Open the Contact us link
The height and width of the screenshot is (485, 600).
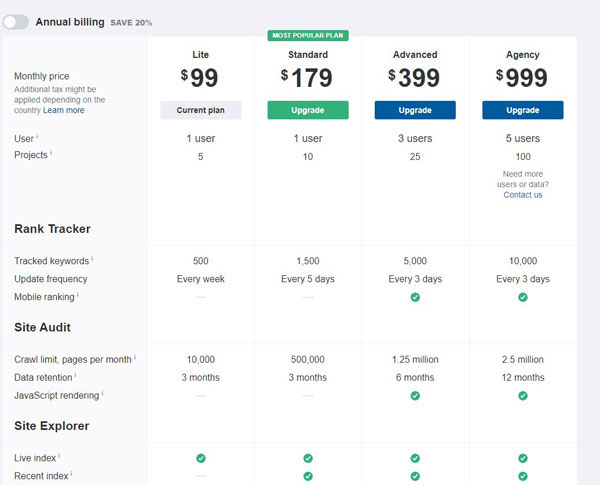pyautogui.click(x=523, y=195)
